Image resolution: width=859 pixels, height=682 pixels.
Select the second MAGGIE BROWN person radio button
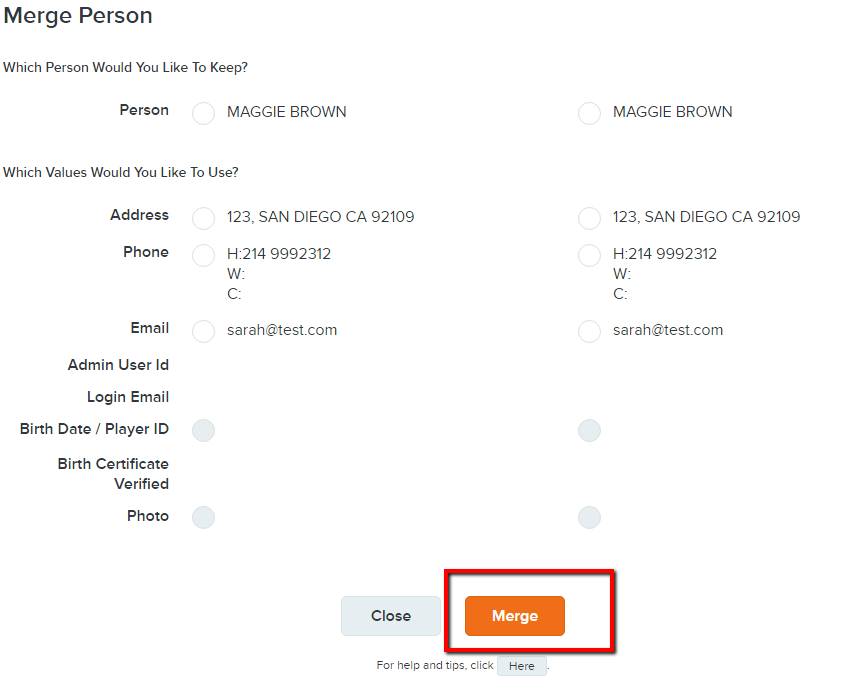(589, 113)
